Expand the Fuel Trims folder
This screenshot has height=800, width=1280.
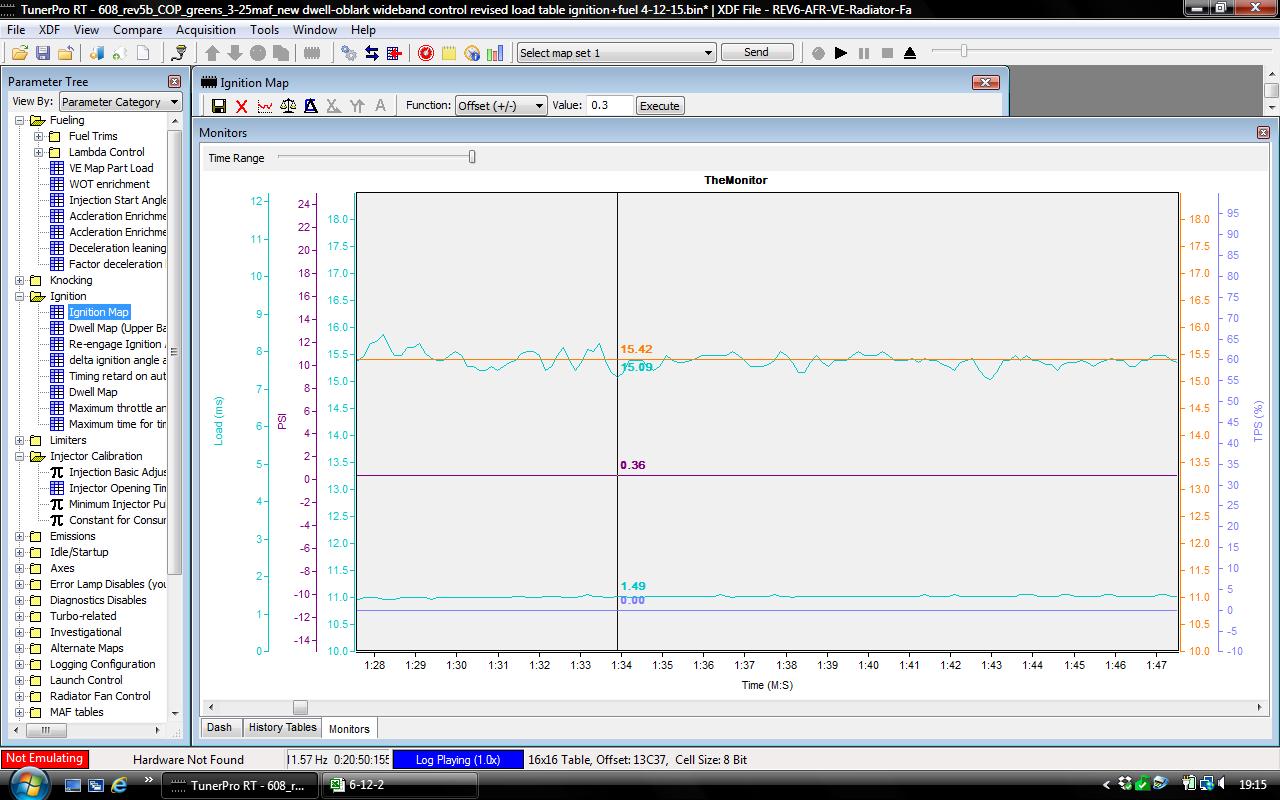38,136
